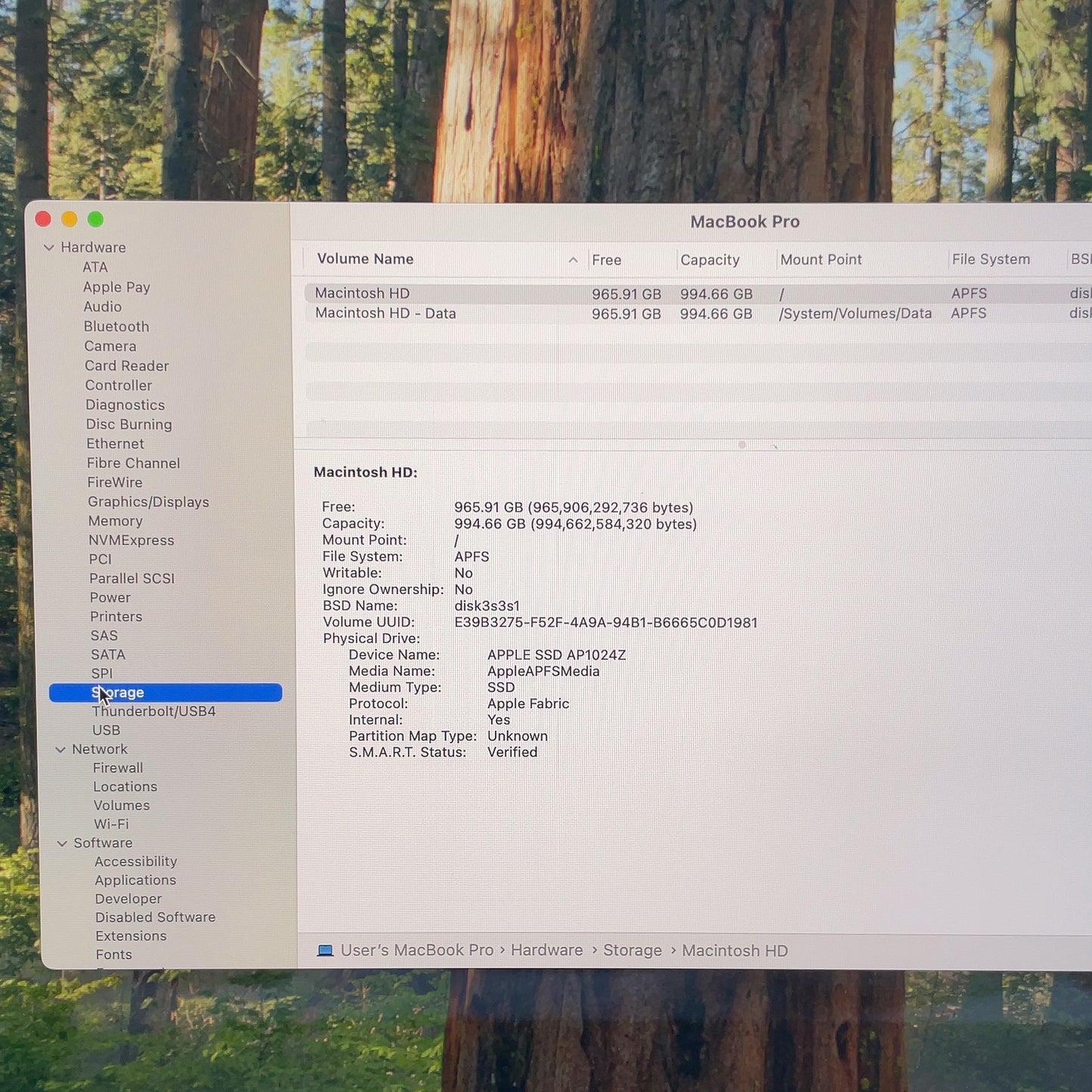The image size is (1092, 1092).
Task: Select the Macintosh HD volume row
Action: click(x=698, y=293)
